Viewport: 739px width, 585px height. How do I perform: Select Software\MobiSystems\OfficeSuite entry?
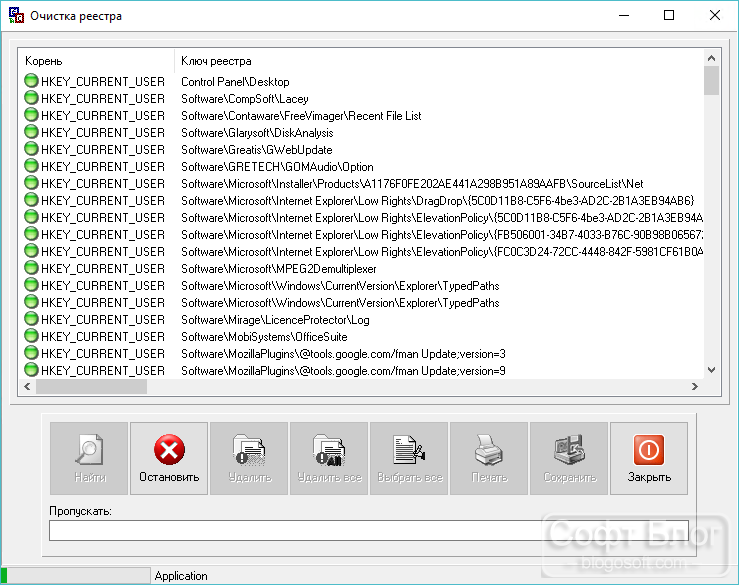264,337
